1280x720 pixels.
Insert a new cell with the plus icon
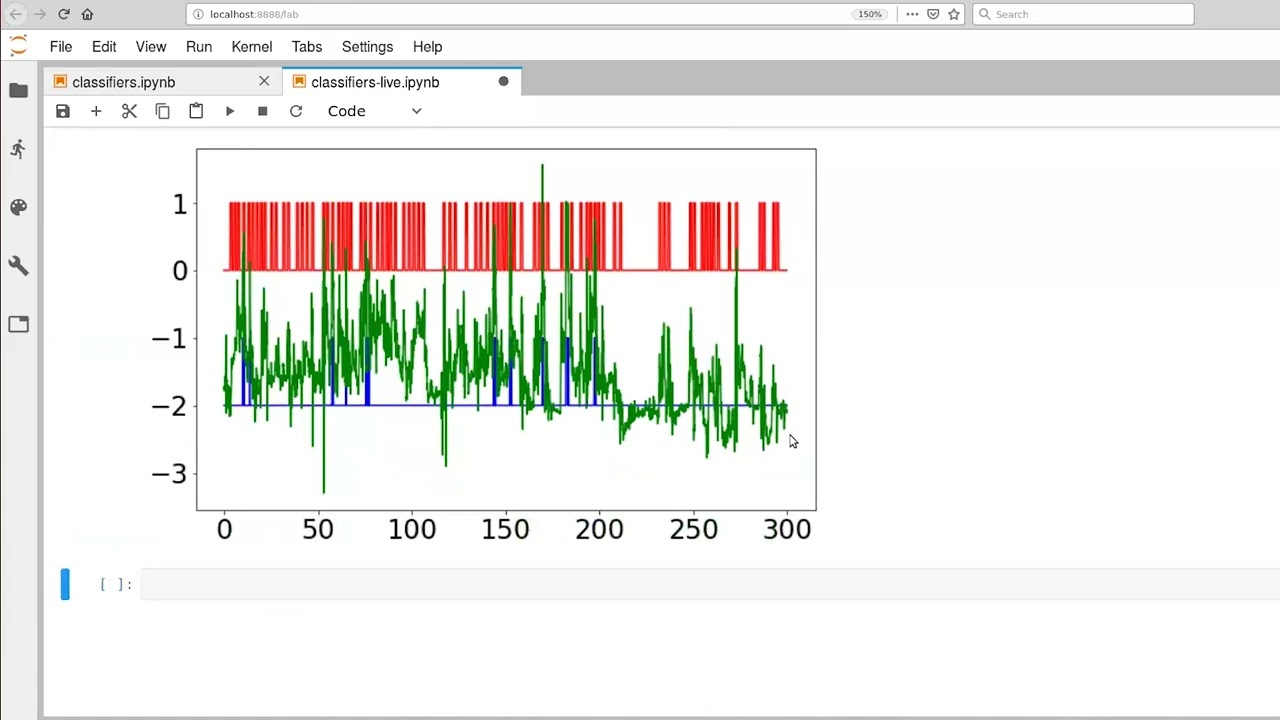tap(96, 111)
